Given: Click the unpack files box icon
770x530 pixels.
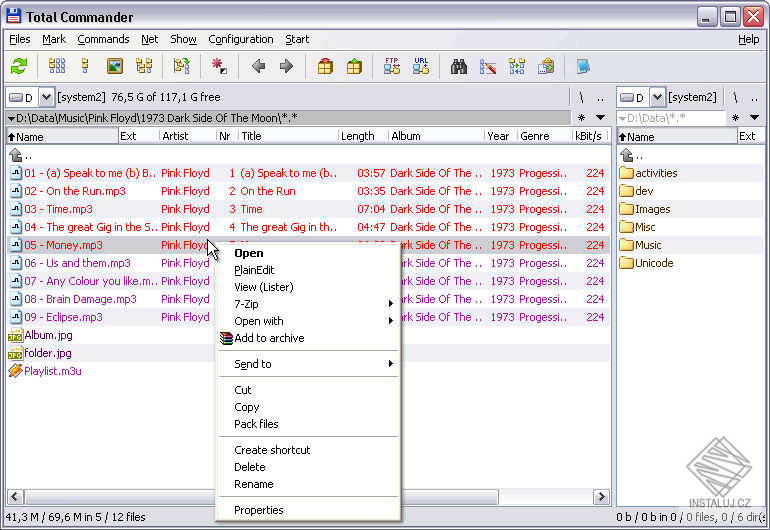Looking at the screenshot, I should (x=354, y=66).
